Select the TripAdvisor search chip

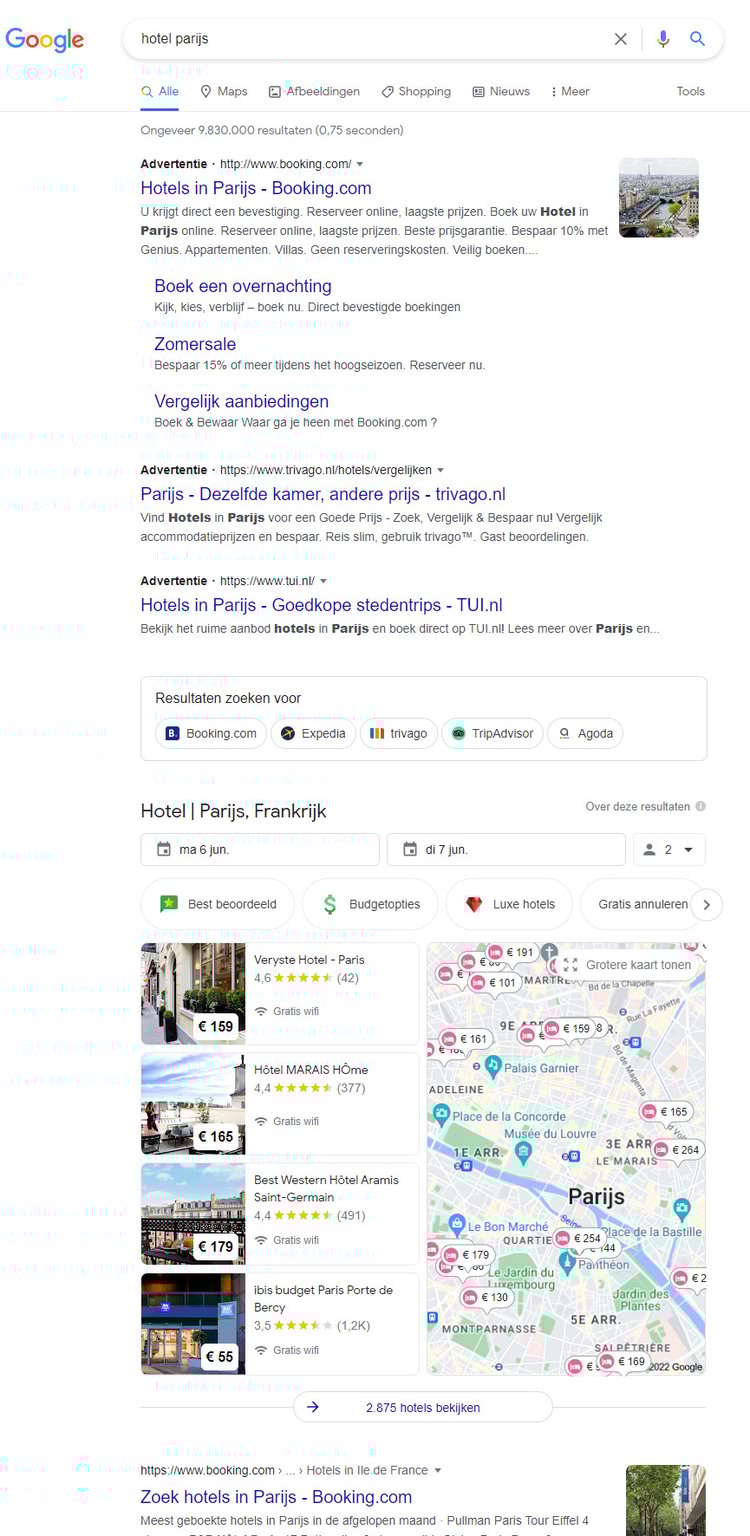click(x=493, y=733)
